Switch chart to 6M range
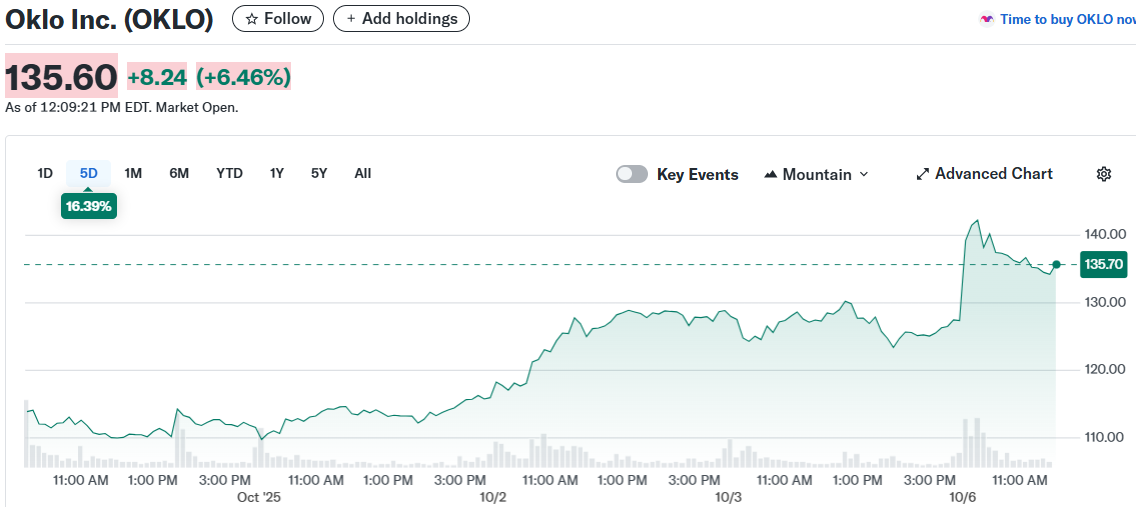 (179, 173)
